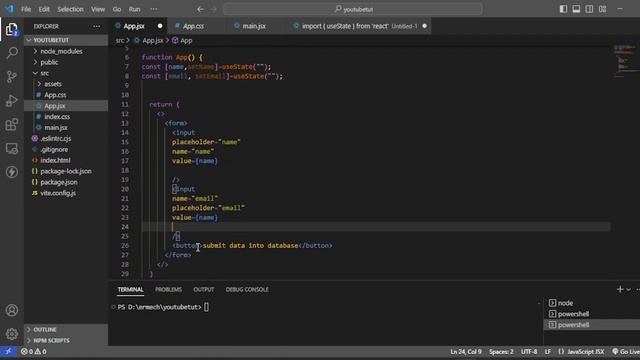Viewport: 640px width, 360px height.
Task: Open index.css in explorer
Action: [66, 116]
